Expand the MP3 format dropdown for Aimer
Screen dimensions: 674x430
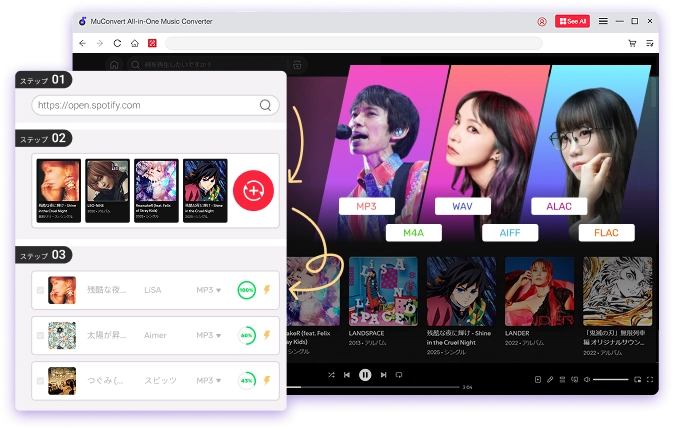pos(208,335)
